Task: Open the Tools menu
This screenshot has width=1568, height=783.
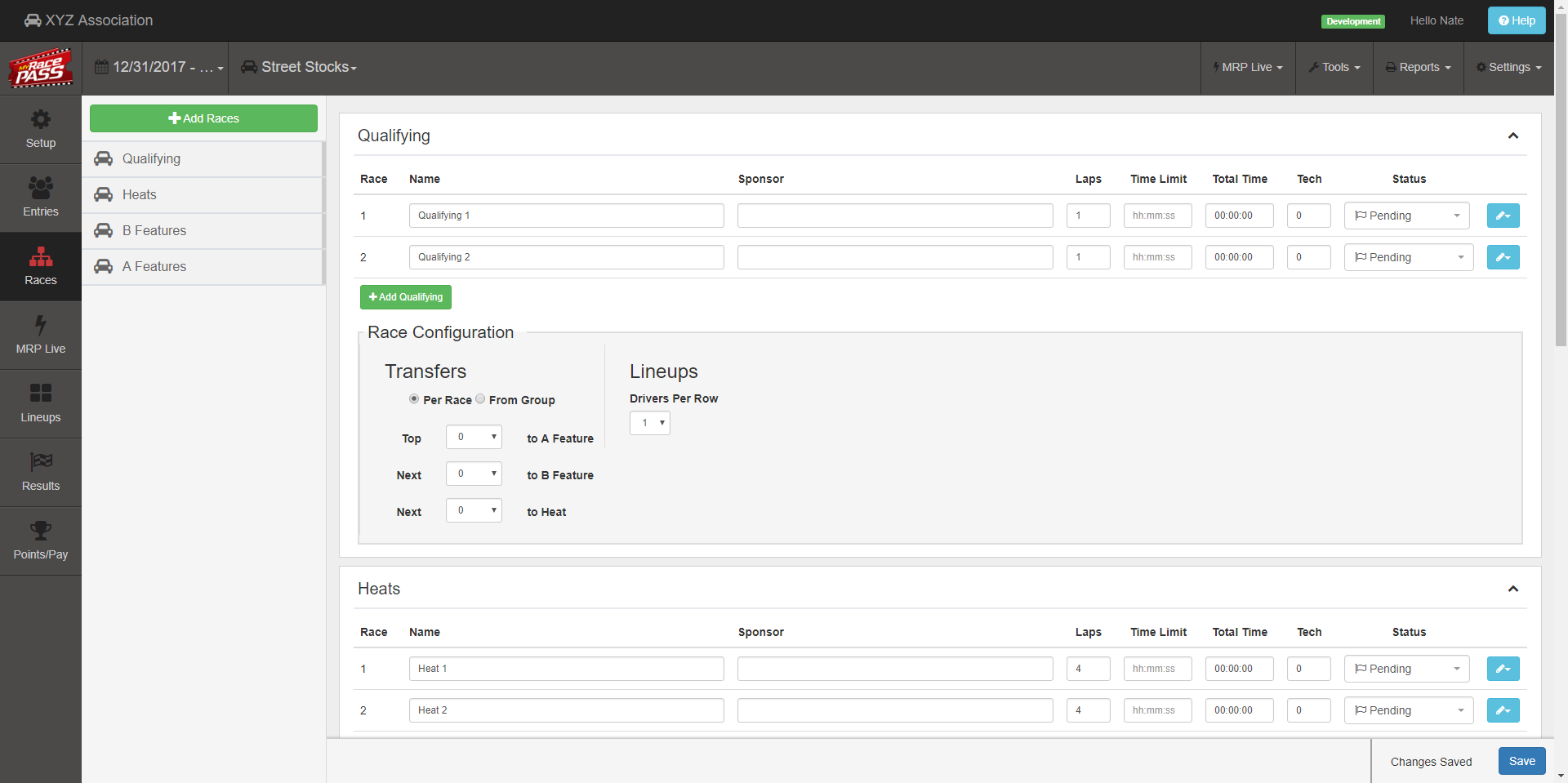Action: (x=1334, y=68)
